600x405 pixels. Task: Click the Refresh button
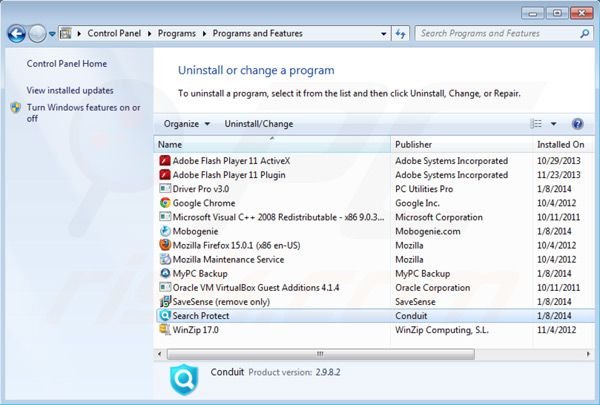point(401,34)
